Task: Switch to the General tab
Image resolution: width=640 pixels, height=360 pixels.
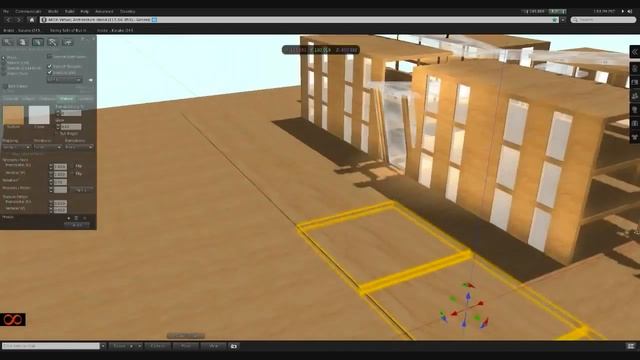Action: (x=10, y=99)
